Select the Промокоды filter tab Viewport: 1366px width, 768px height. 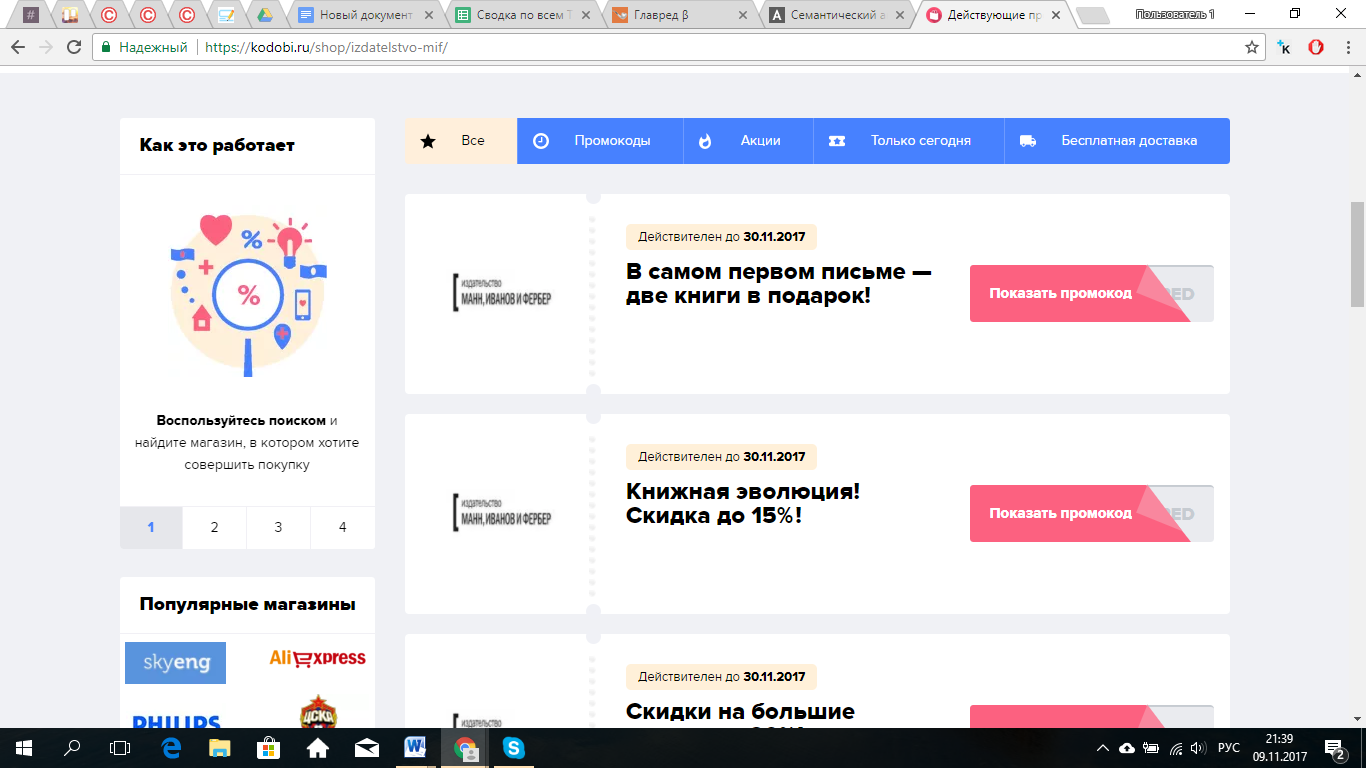click(600, 141)
